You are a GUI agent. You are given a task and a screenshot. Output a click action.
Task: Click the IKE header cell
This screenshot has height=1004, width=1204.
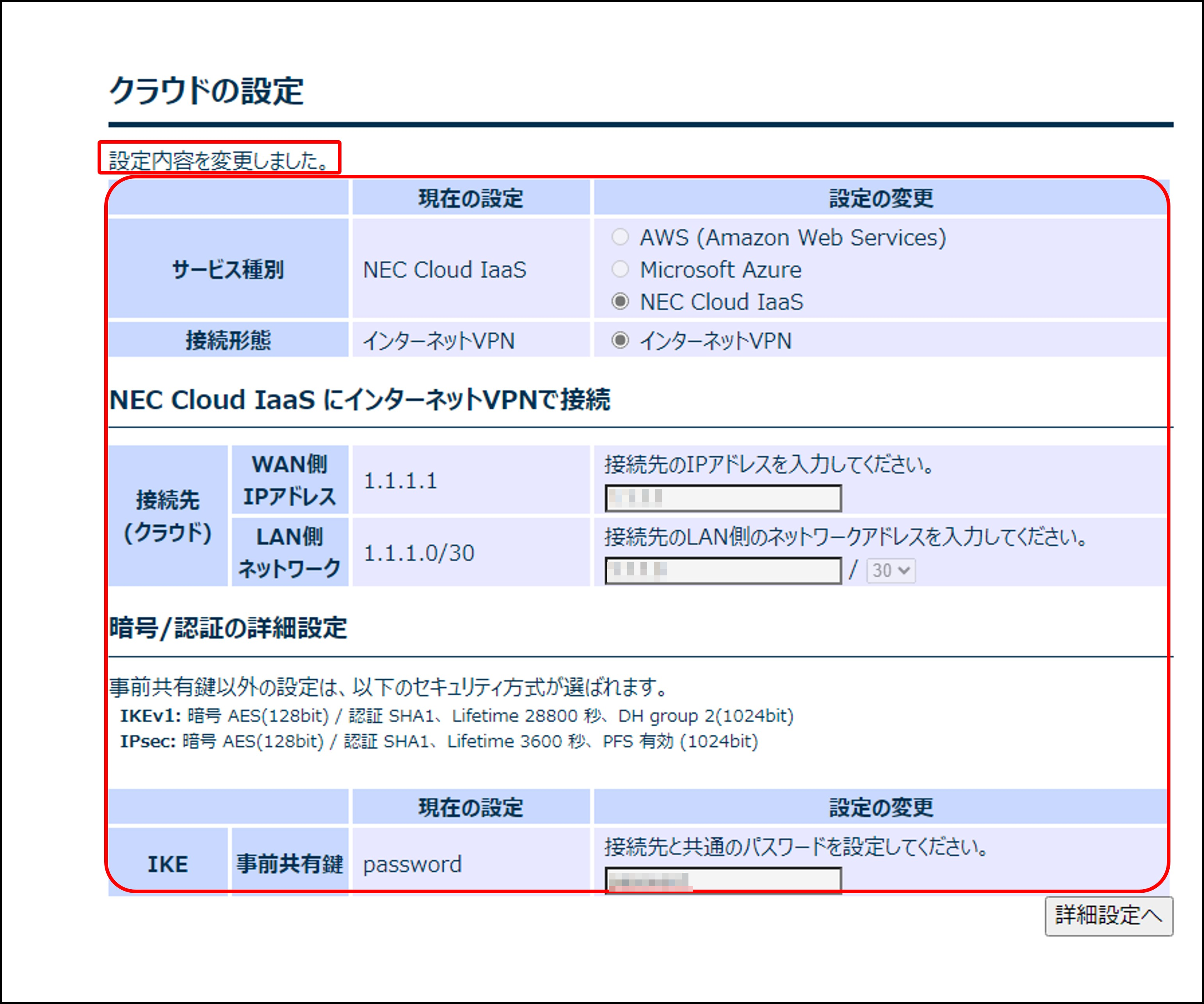click(x=168, y=862)
